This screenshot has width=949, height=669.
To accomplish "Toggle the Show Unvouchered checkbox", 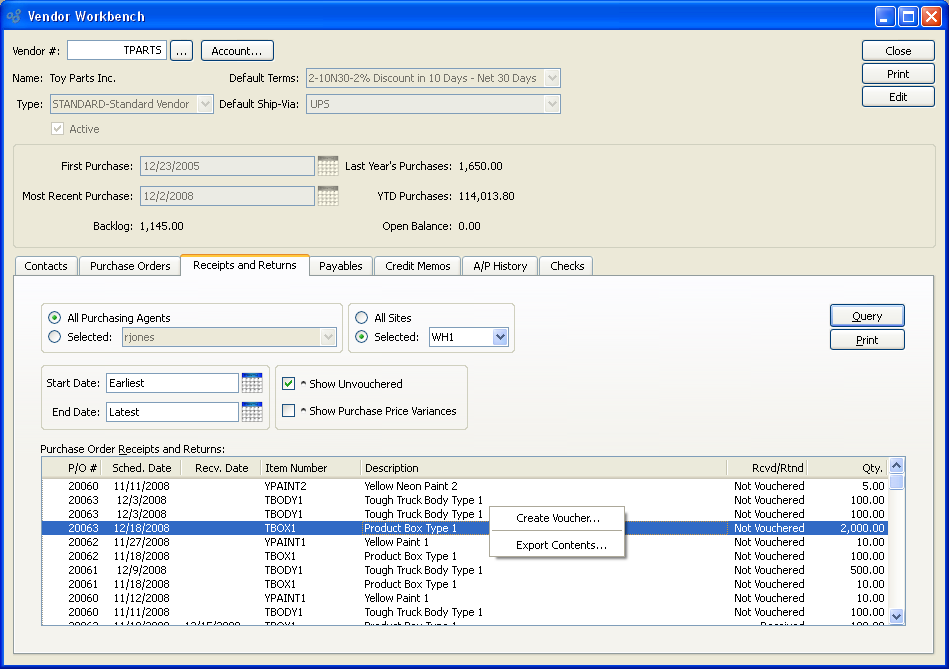I will 289,384.
